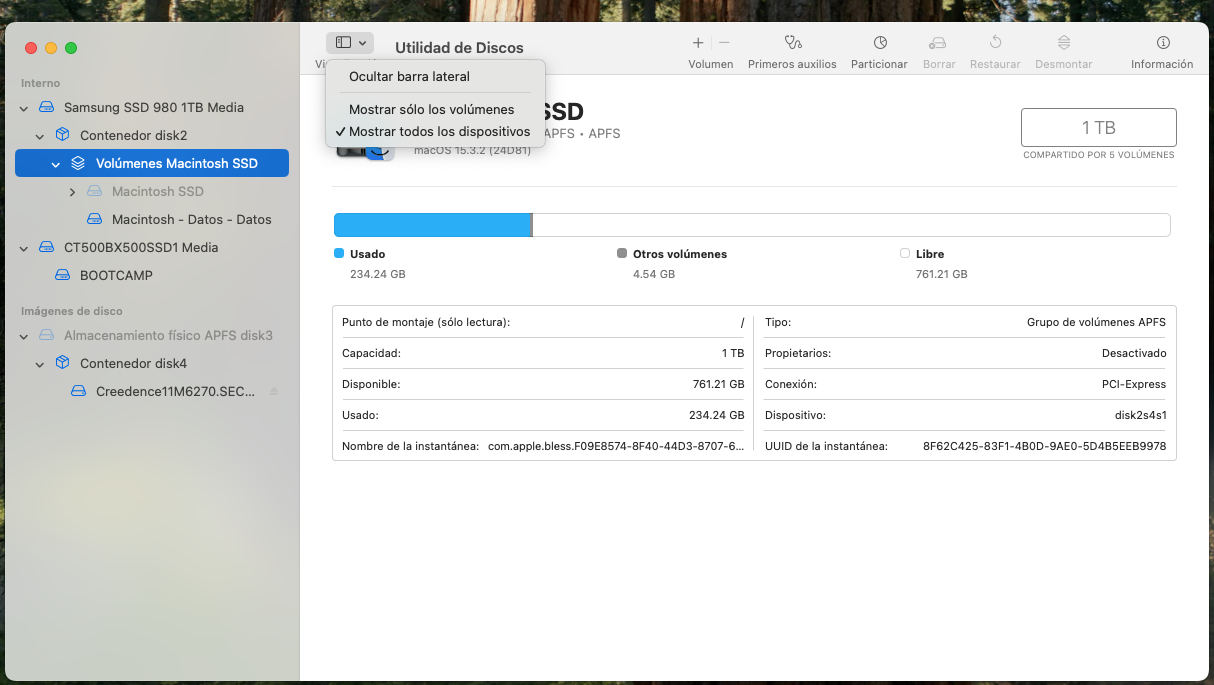The height and width of the screenshot is (685, 1214).
Task: Click the eject icon beside Creedence11M6270
Action: (x=274, y=391)
